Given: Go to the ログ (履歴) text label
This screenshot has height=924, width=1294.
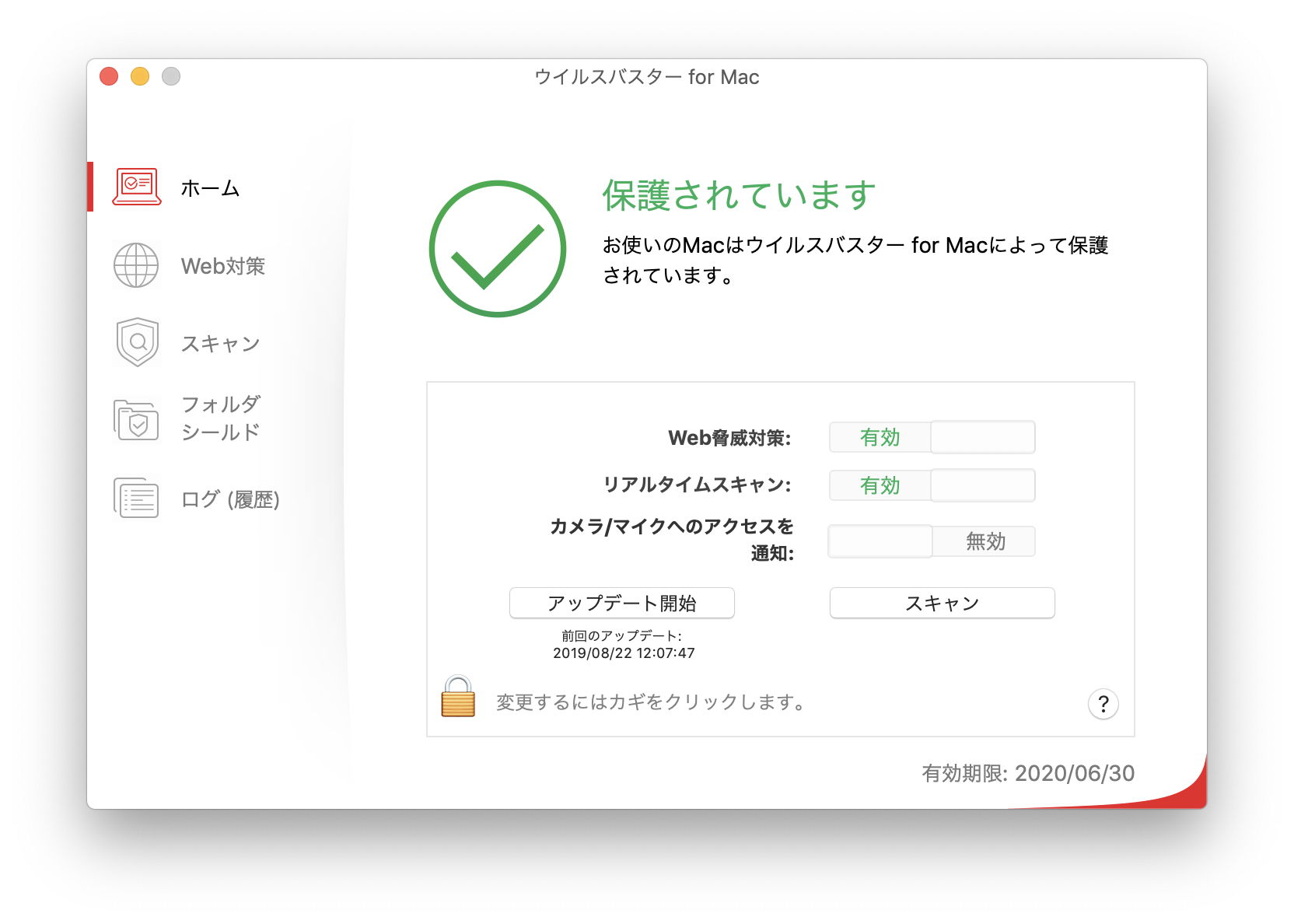Looking at the screenshot, I should 230,499.
